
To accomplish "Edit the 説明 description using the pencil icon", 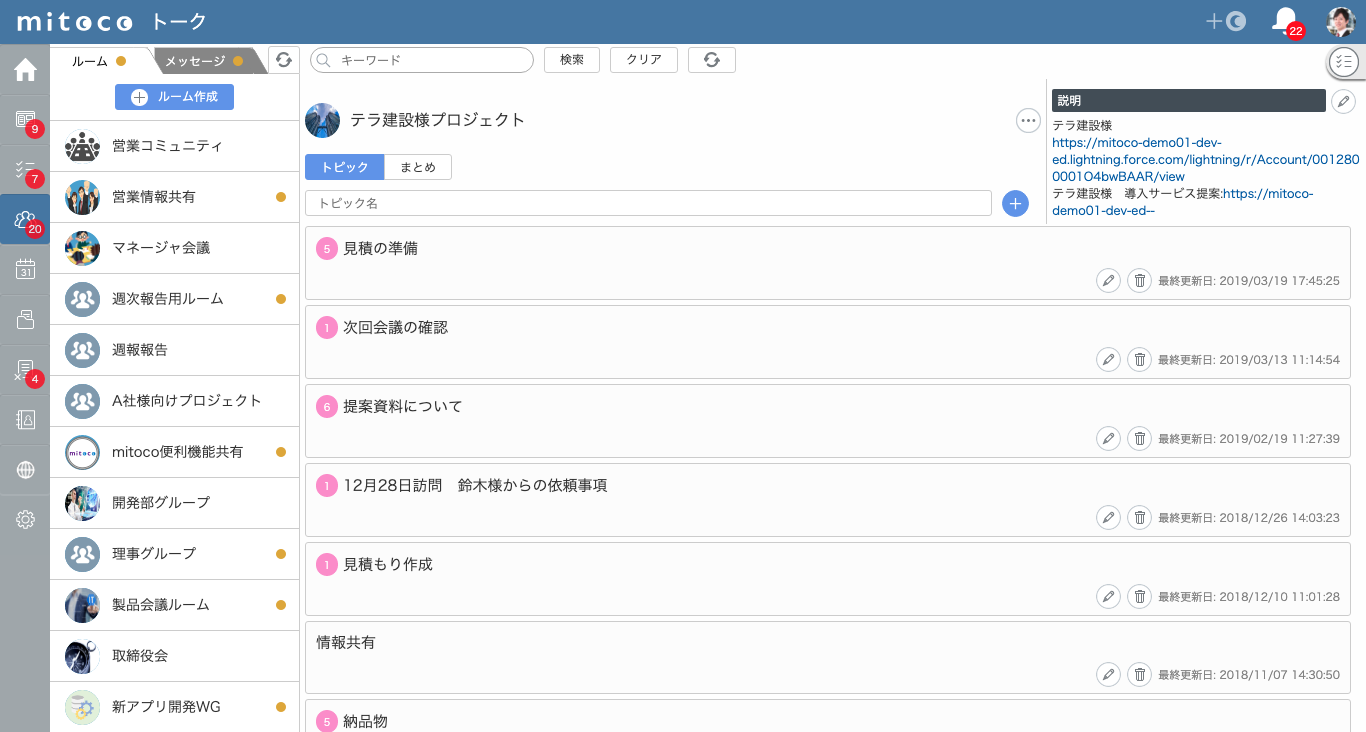I will click(1344, 101).
